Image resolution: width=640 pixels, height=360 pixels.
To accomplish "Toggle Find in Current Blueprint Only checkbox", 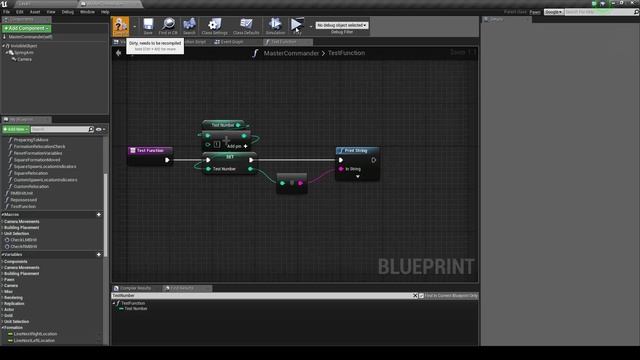I will tap(421, 296).
